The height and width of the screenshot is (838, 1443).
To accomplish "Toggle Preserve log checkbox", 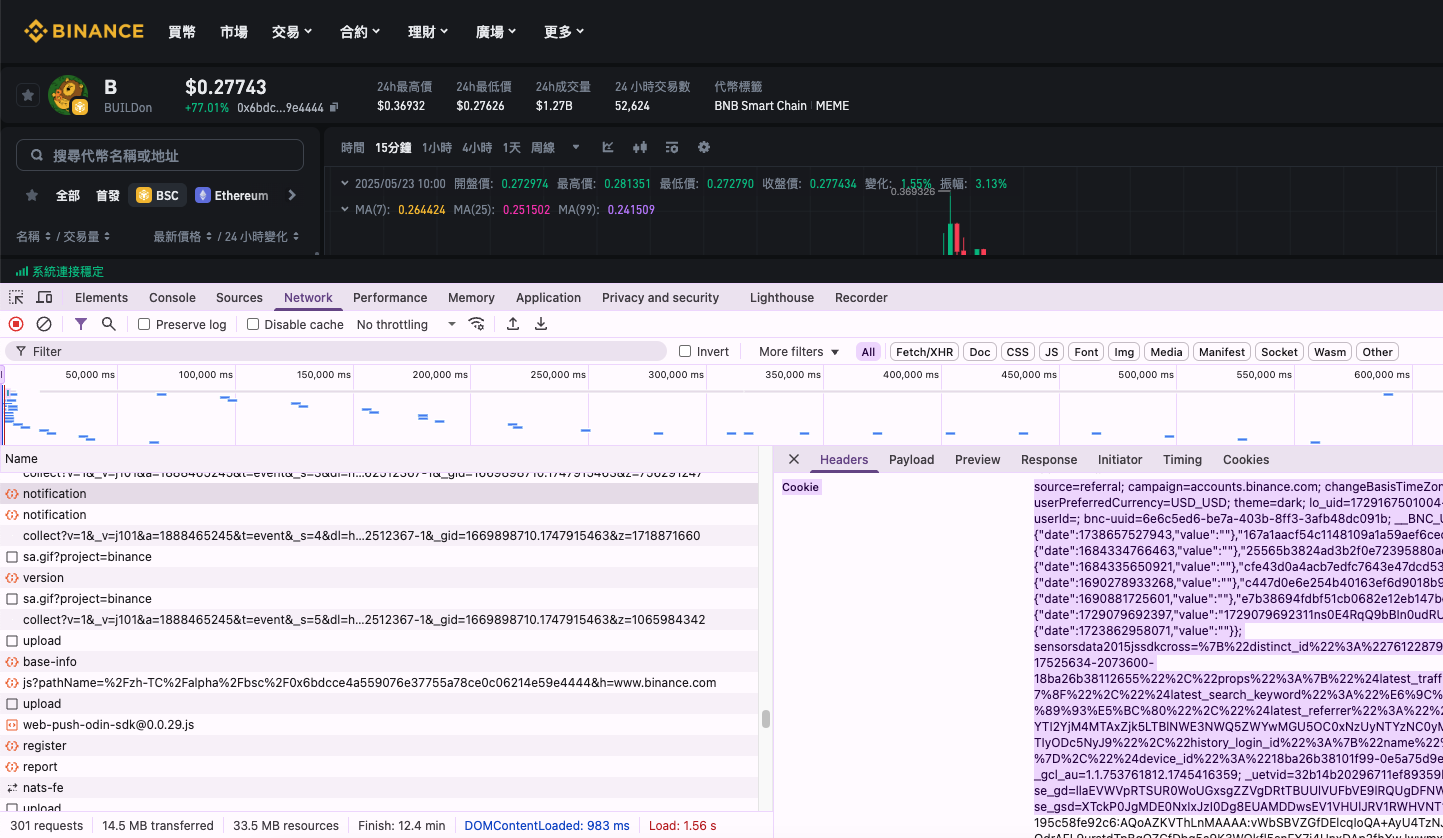I will (x=144, y=324).
